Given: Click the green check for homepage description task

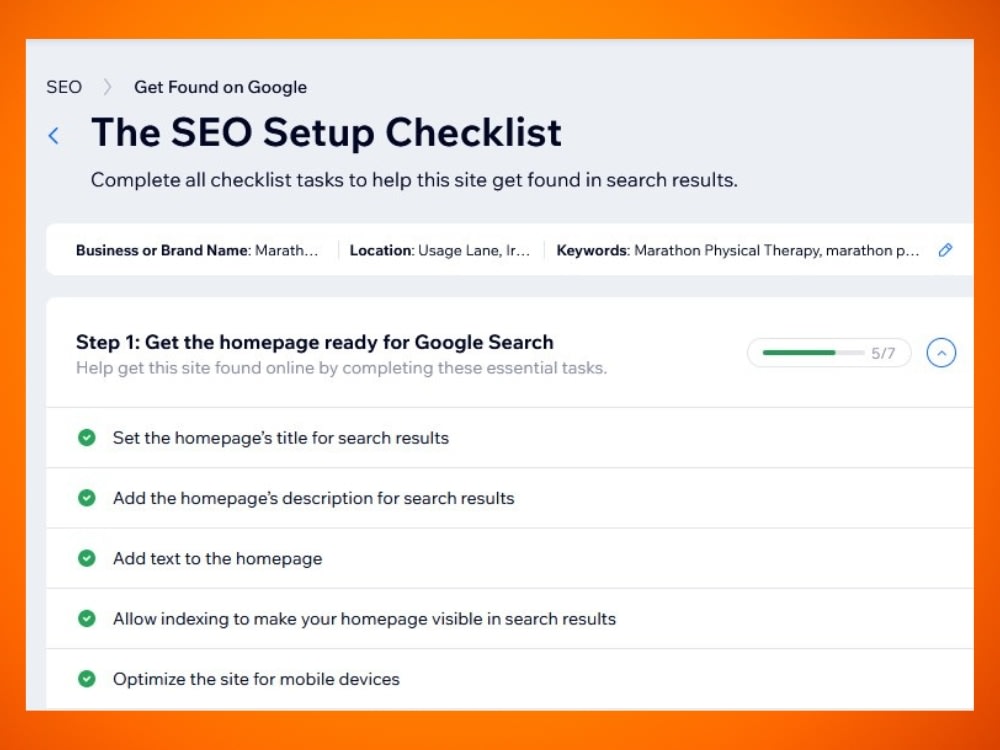Looking at the screenshot, I should tap(87, 497).
